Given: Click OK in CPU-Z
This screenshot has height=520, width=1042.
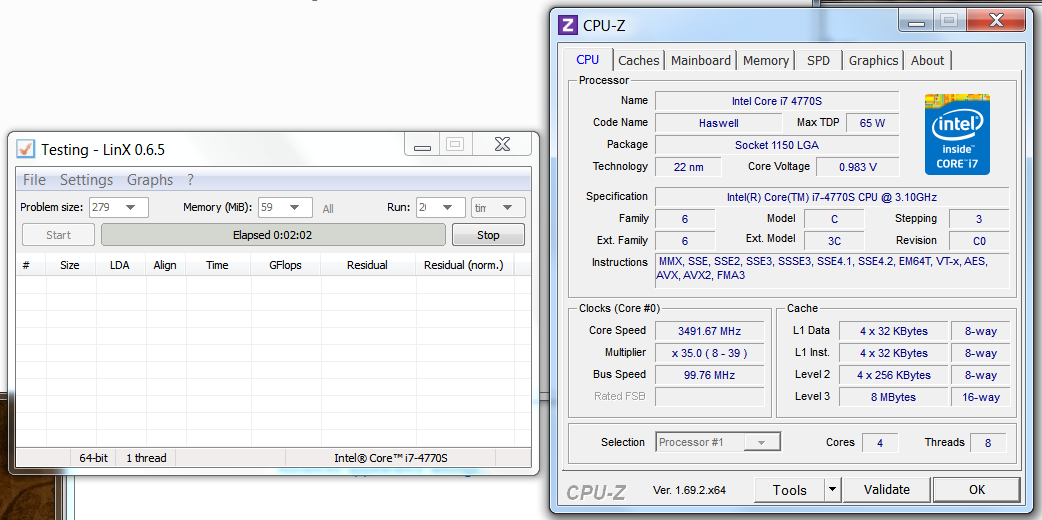Looking at the screenshot, I should tap(976, 489).
